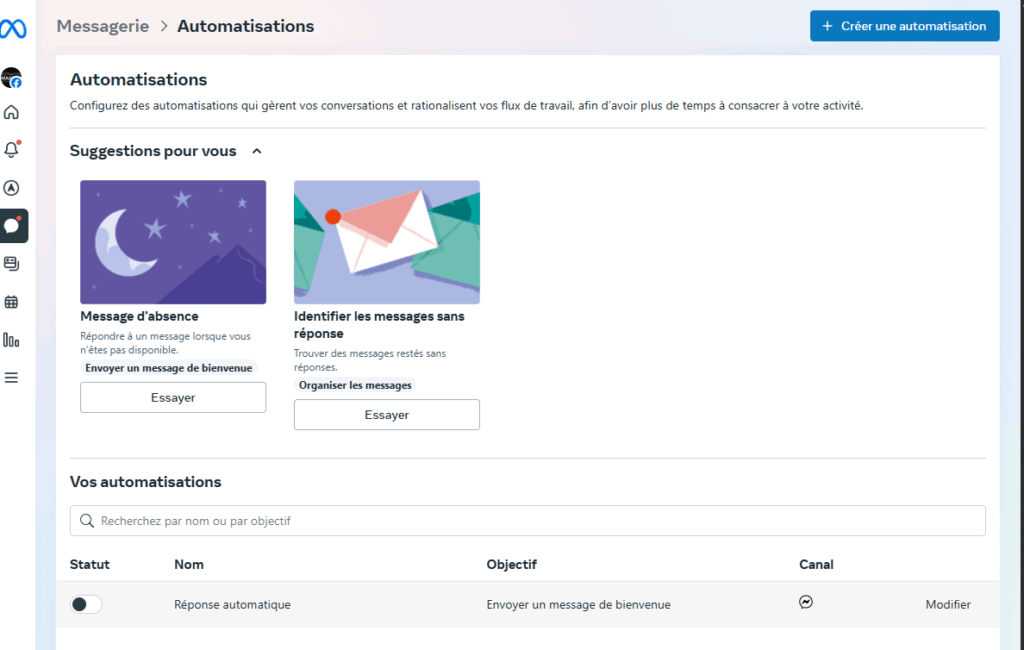Image resolution: width=1024 pixels, height=650 pixels.
Task: Enable the Réponse automatique toggle
Action: pyautogui.click(x=86, y=604)
